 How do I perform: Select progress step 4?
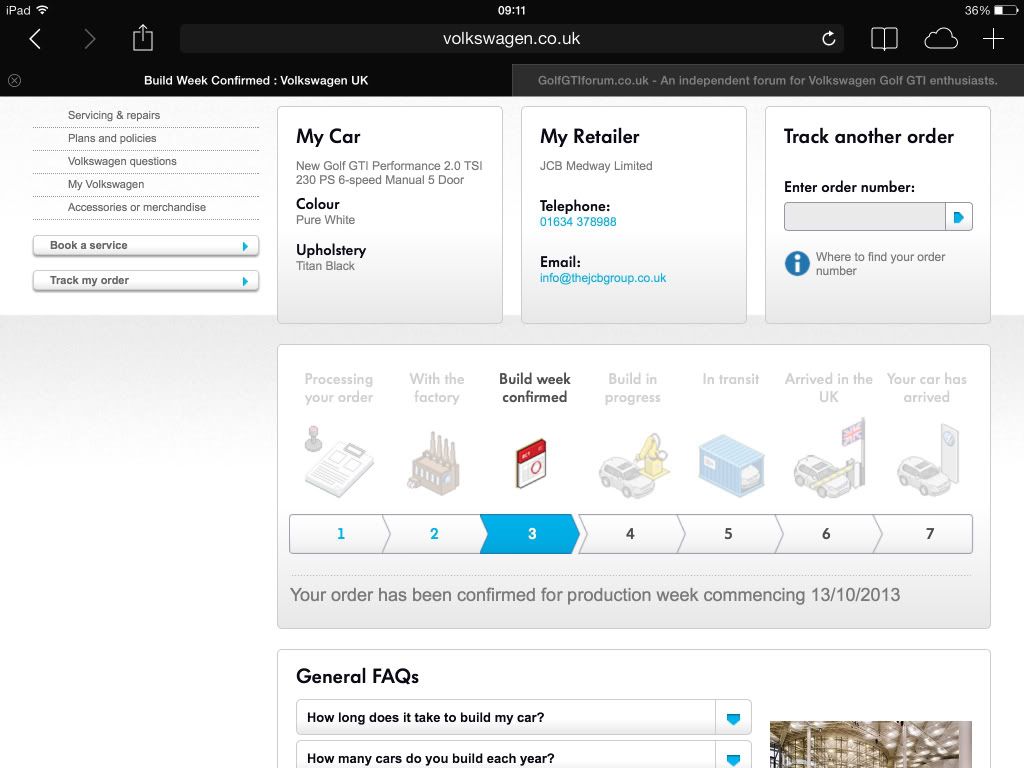point(630,534)
